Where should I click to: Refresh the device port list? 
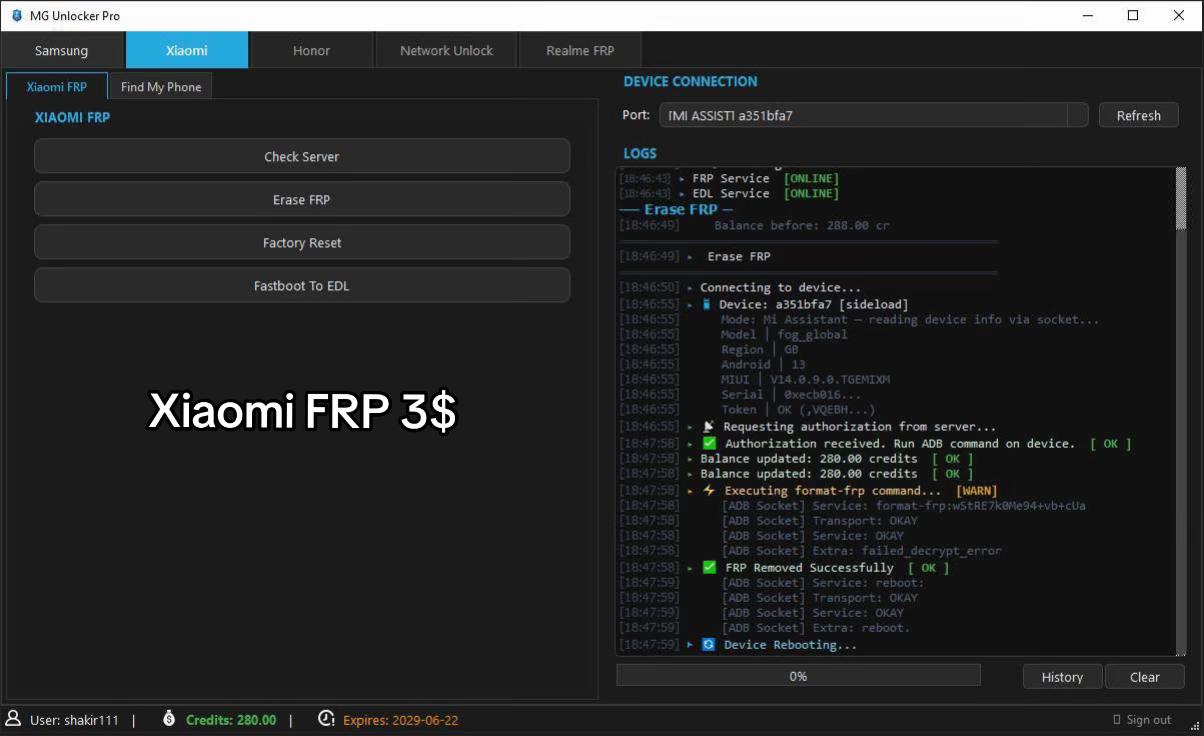pyautogui.click(x=1138, y=115)
